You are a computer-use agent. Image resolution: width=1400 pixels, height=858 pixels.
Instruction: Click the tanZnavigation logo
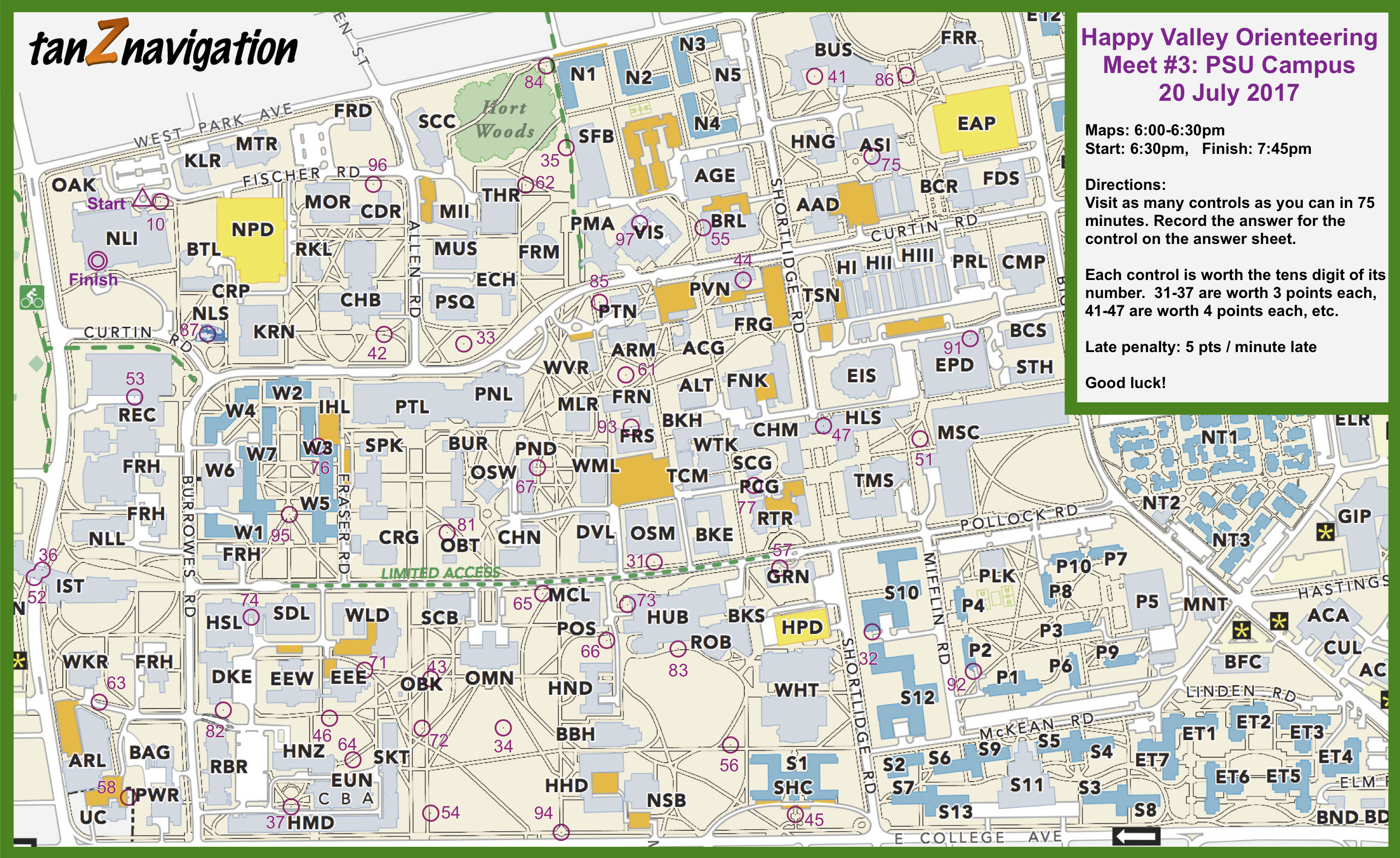pyautogui.click(x=163, y=45)
